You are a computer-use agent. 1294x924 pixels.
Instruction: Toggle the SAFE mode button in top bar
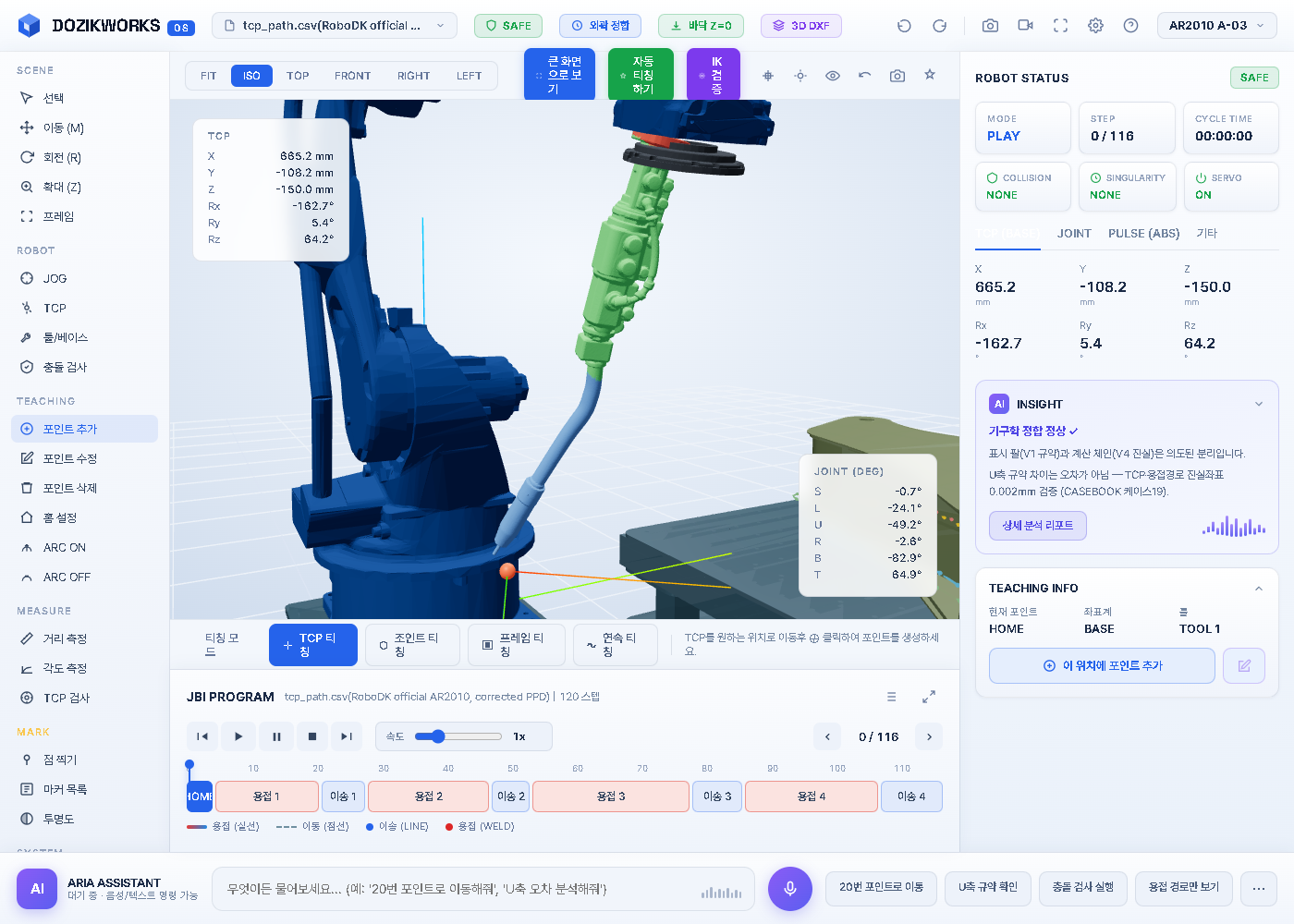[x=508, y=26]
